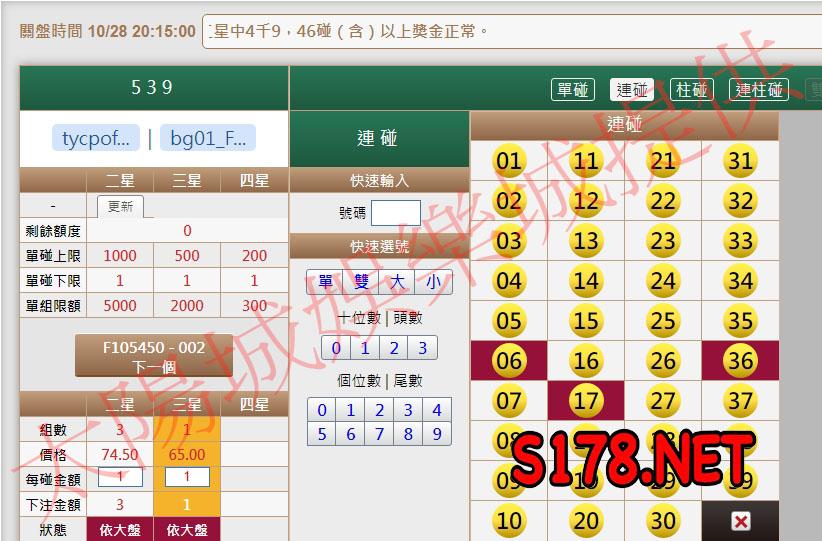Choose tens digit 2 under 十位數
The width and height of the screenshot is (822, 541).
pyautogui.click(x=394, y=348)
